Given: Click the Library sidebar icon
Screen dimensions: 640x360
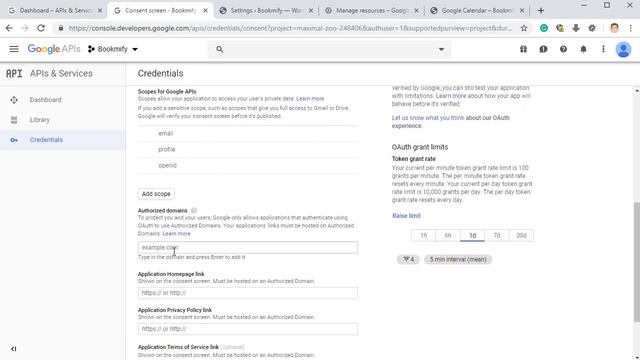Looking at the screenshot, I should point(14,120).
